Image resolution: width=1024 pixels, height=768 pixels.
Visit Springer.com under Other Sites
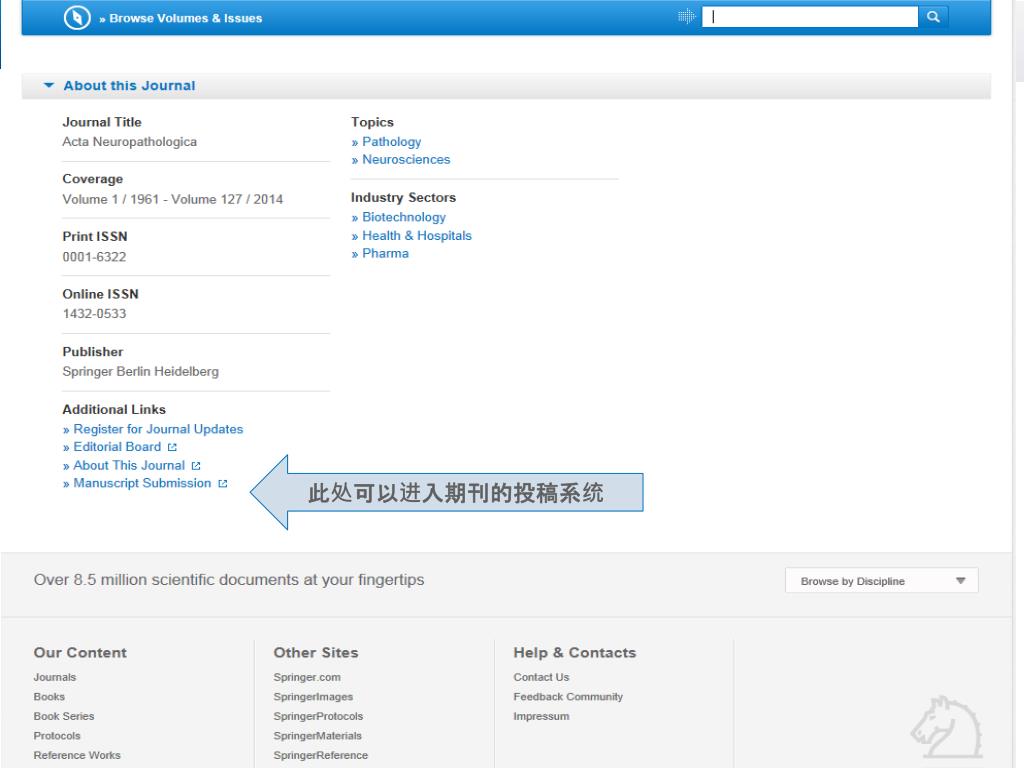307,677
